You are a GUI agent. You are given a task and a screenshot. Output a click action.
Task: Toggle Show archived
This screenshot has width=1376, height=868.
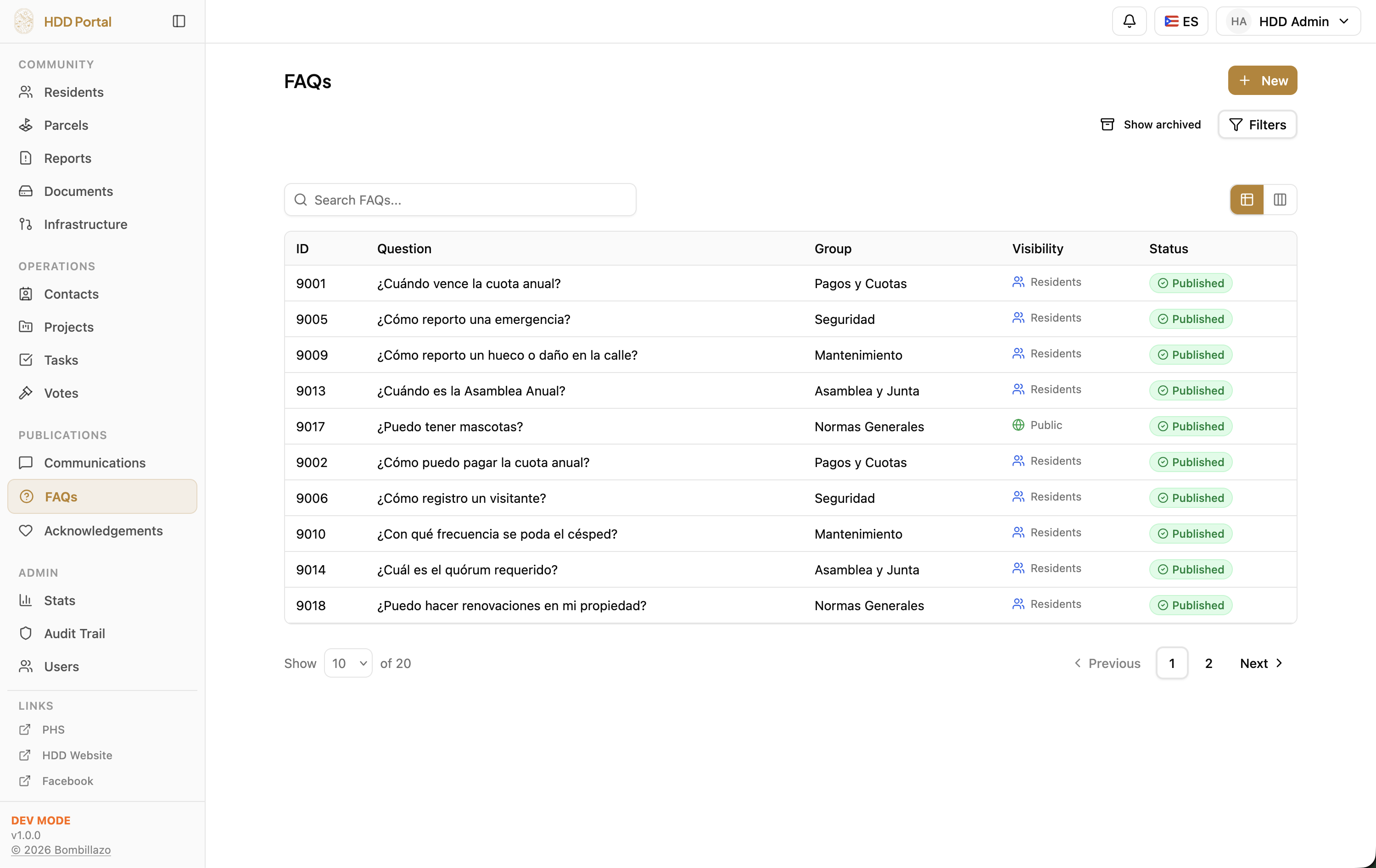[x=1150, y=124]
